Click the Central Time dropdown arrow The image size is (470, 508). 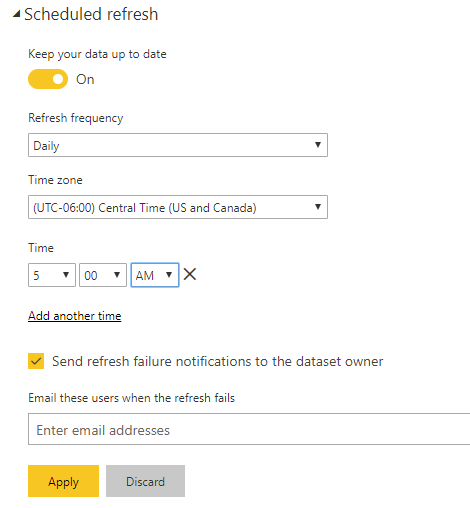coord(318,207)
